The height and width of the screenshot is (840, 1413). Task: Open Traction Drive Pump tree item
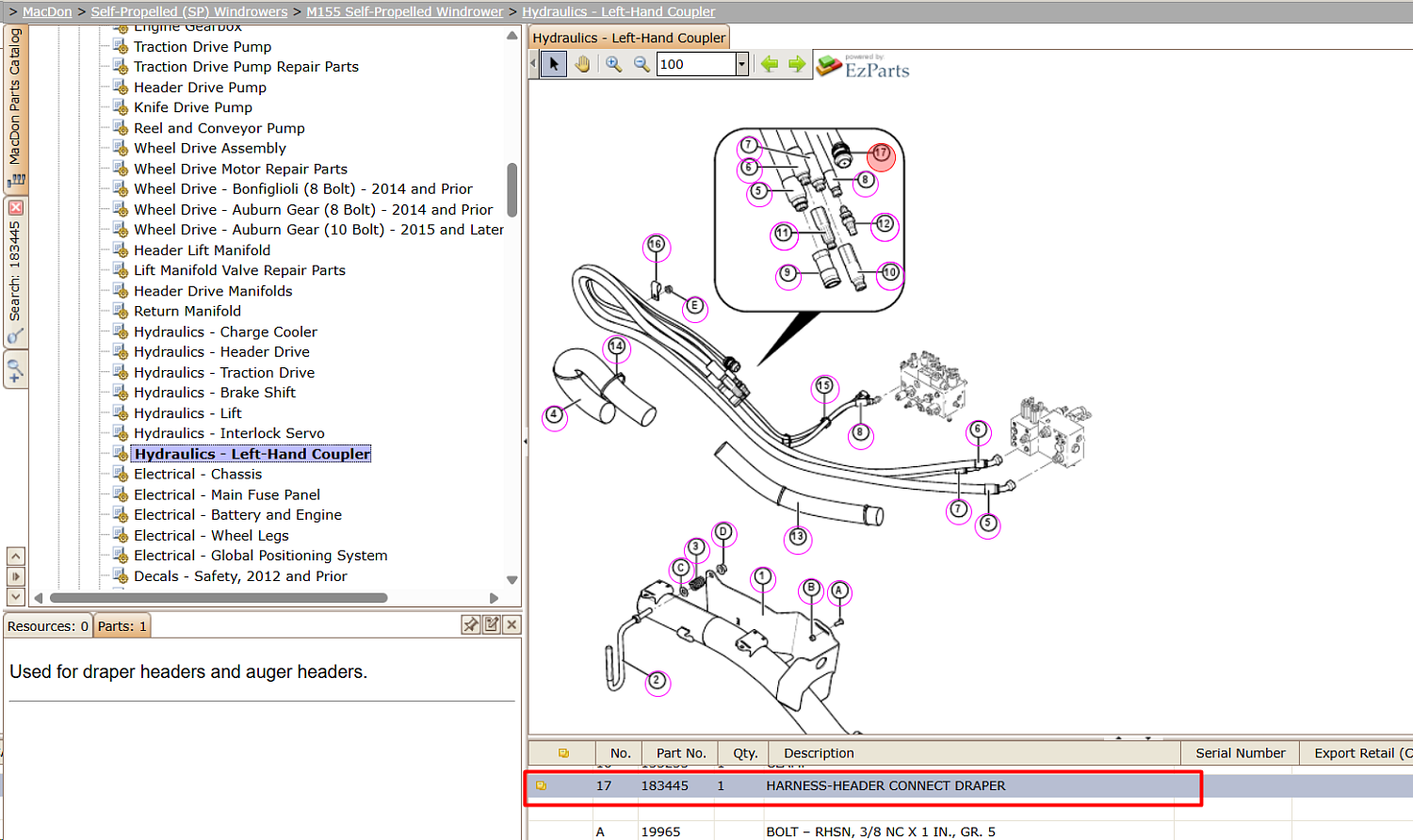pos(203,47)
